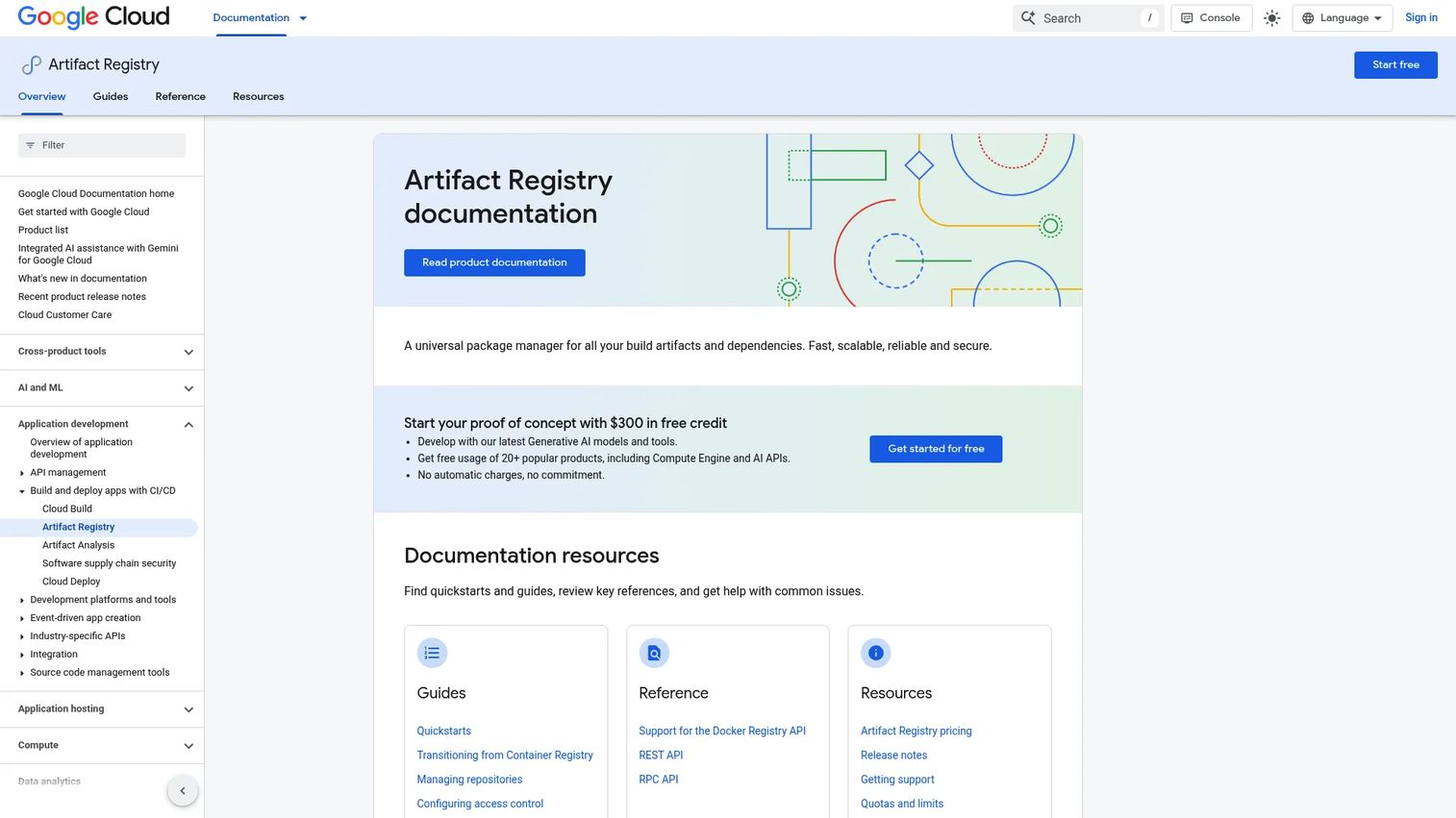1456x818 pixels.
Task: Click the Artifact Registry product icon
Action: [31, 65]
